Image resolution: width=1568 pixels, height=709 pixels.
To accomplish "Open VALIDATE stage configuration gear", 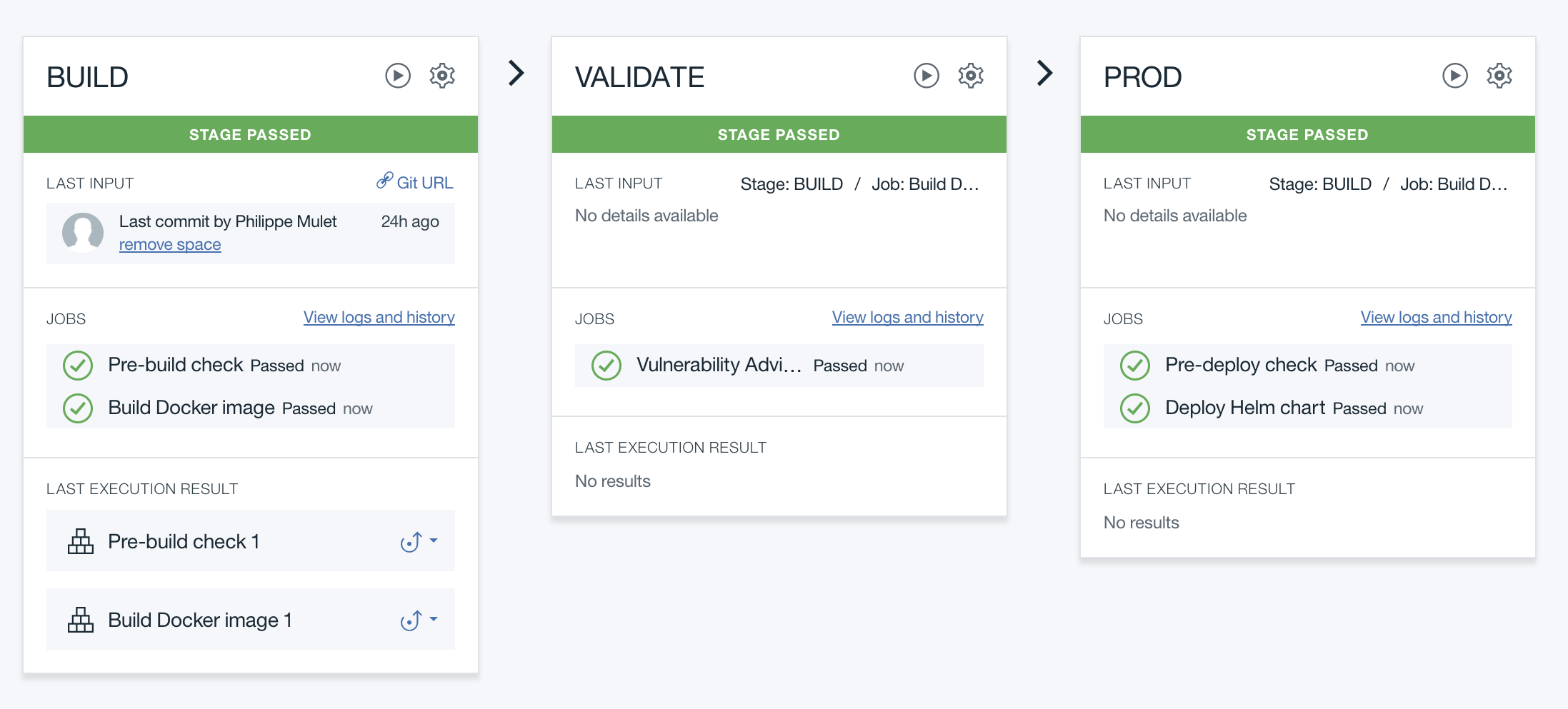I will tap(971, 76).
